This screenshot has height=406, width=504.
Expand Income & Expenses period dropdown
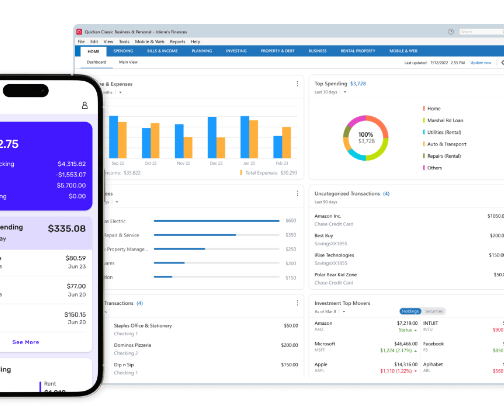[120, 92]
